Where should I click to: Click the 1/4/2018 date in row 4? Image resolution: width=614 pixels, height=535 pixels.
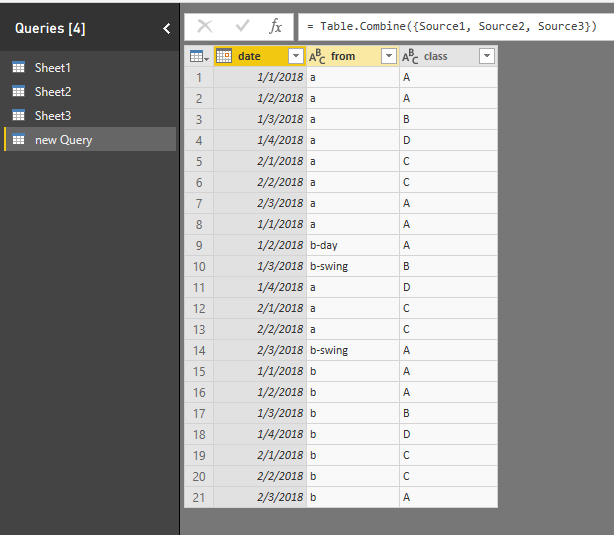coord(260,140)
